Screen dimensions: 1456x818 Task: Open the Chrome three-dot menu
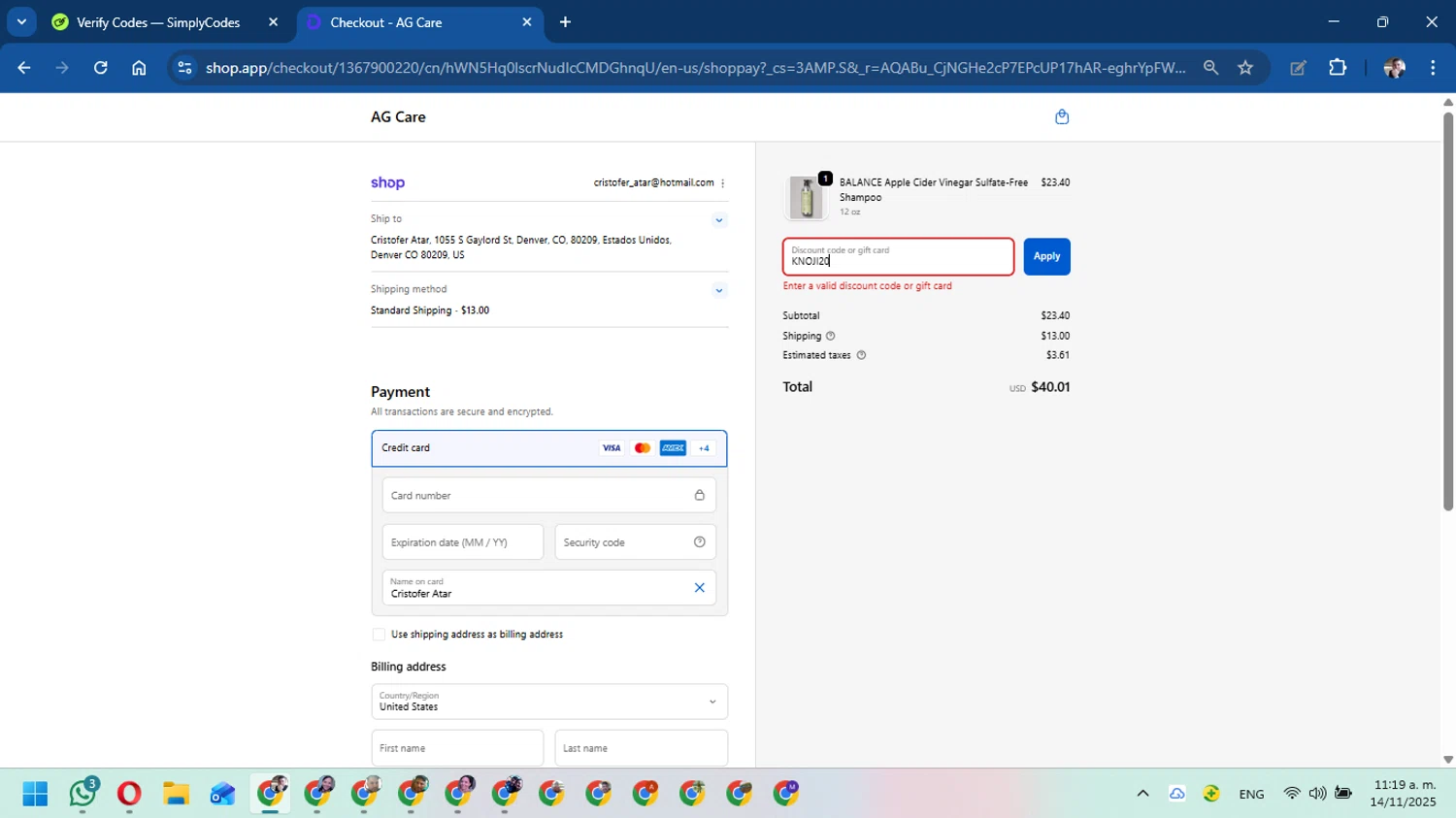tap(1433, 68)
